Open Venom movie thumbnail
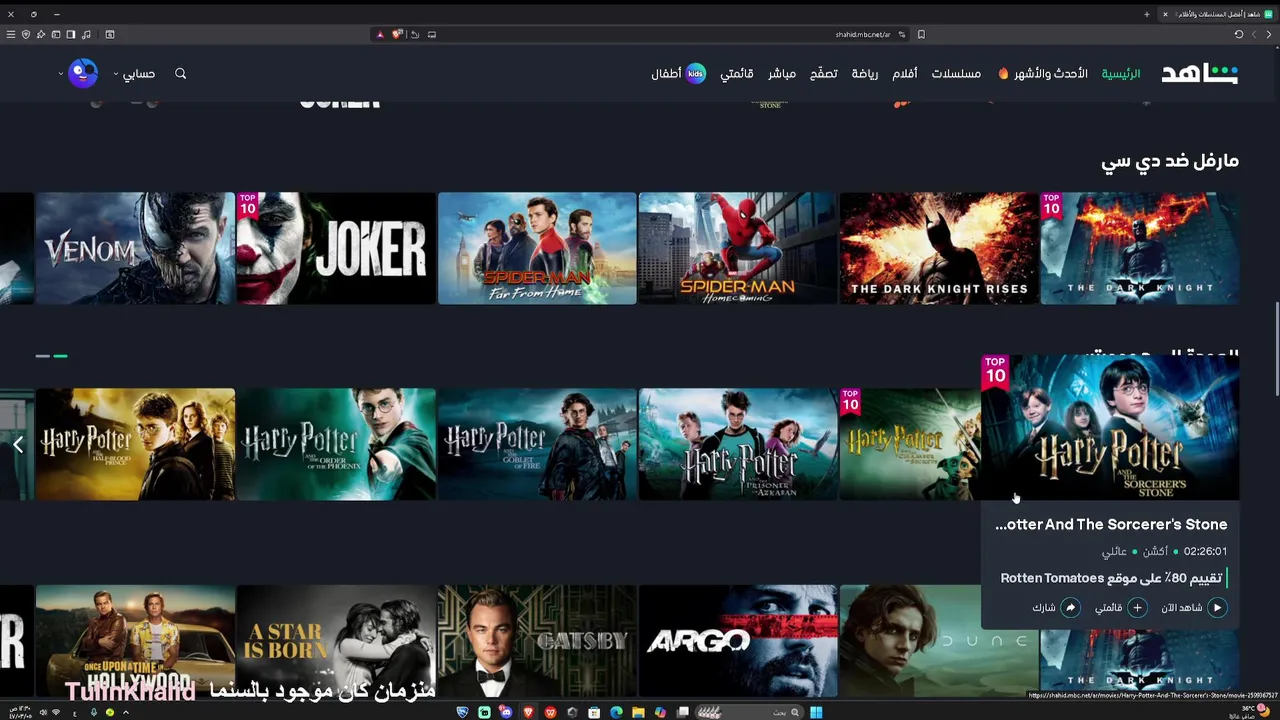Screen dimensions: 1280x720 [x=135, y=248]
